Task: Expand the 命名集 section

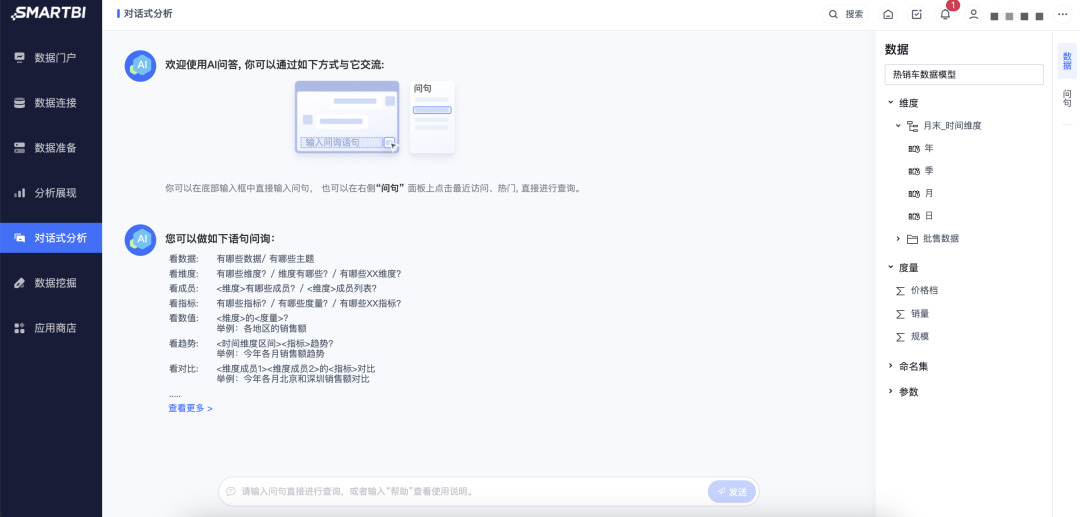Action: (x=891, y=366)
